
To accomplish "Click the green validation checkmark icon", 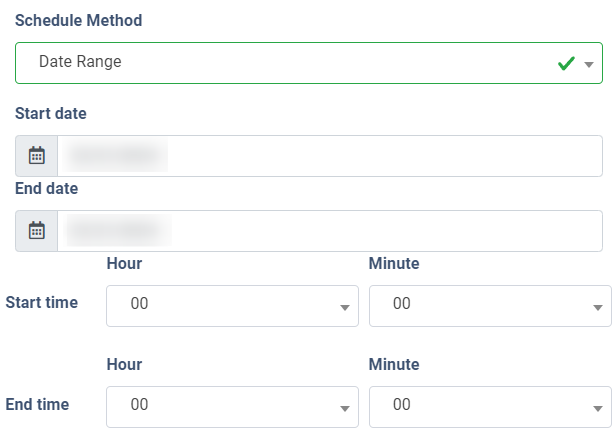I will click(x=566, y=64).
